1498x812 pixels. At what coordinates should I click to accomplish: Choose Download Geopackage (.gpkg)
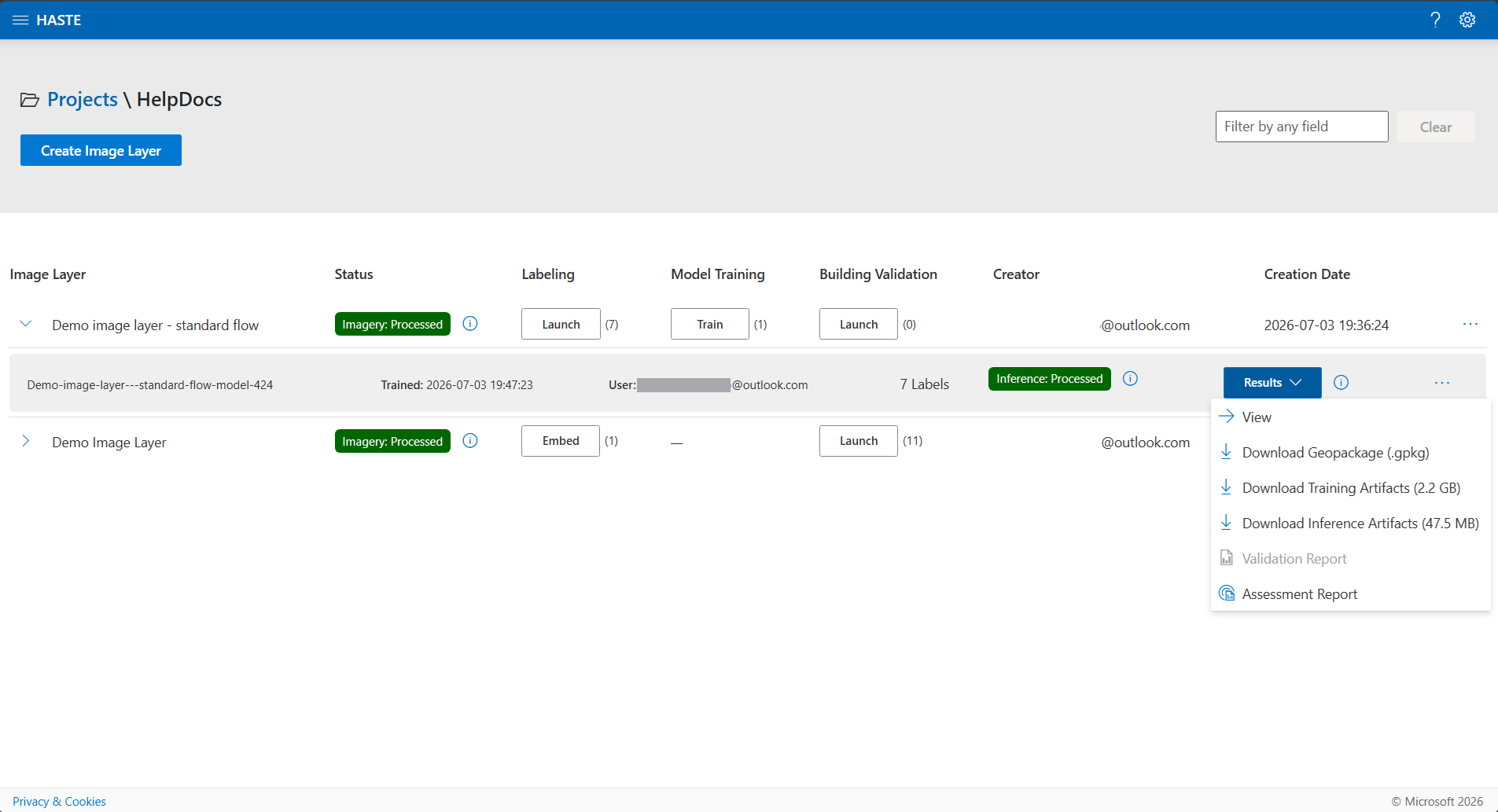(x=1350, y=453)
